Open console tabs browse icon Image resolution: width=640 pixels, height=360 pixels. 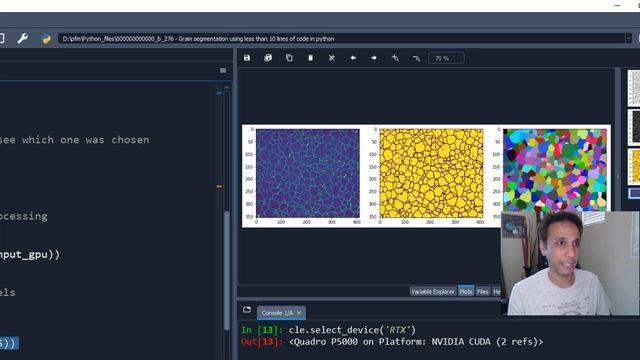(x=247, y=310)
